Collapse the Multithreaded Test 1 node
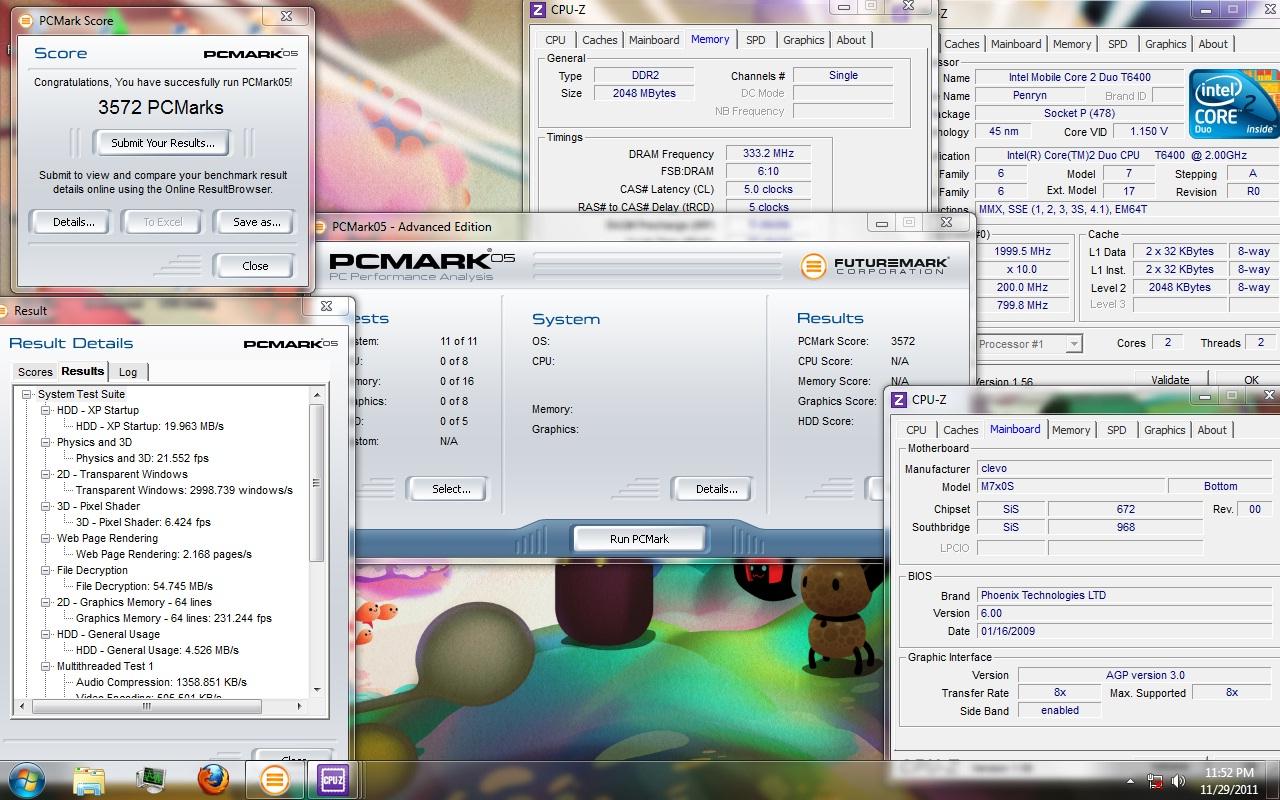The height and width of the screenshot is (800, 1280). (46, 666)
